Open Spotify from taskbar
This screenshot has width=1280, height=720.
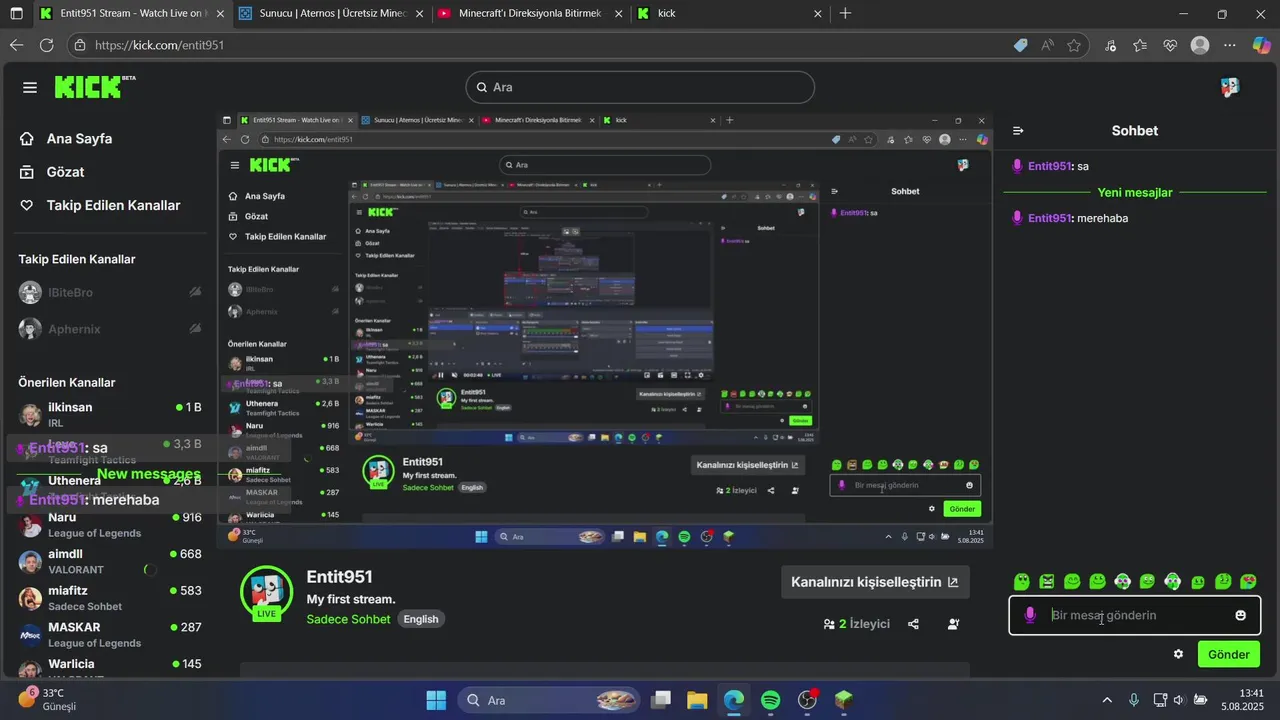(x=770, y=700)
